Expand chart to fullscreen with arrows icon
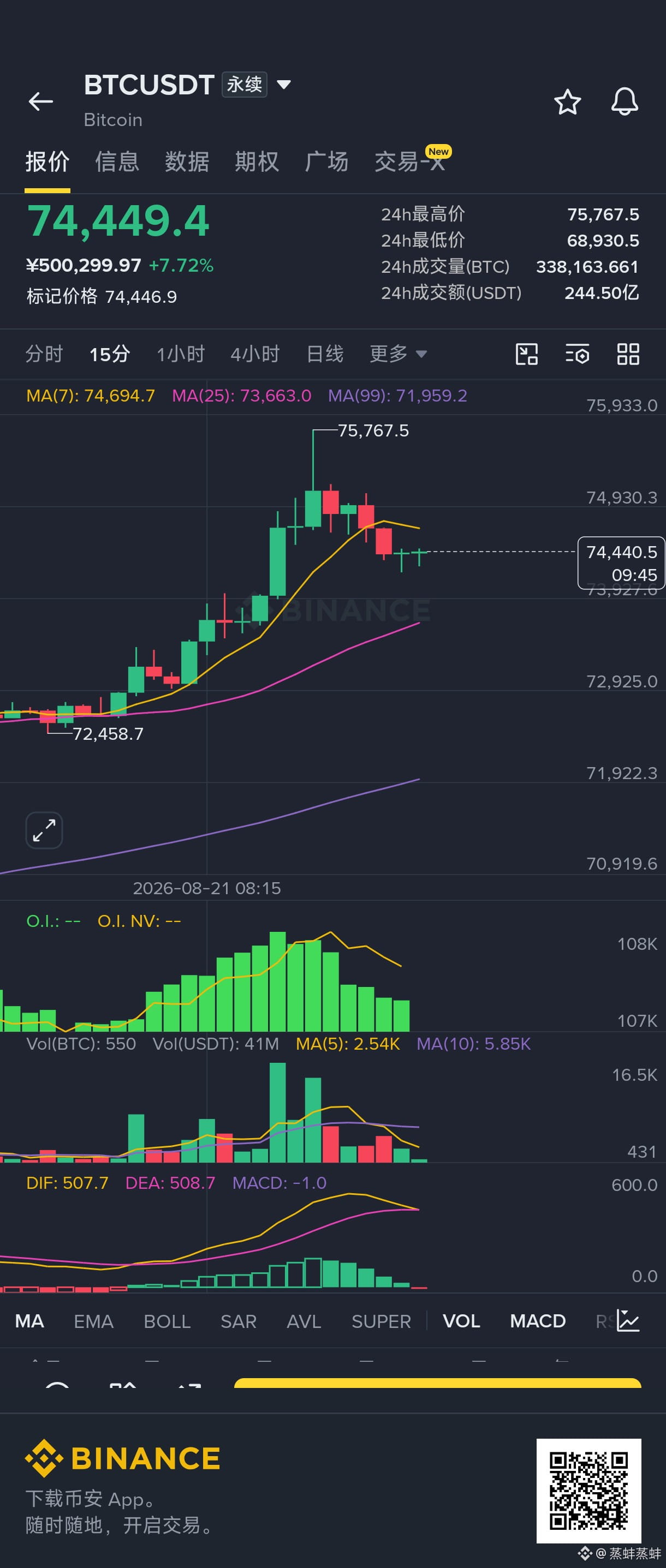 (x=44, y=830)
